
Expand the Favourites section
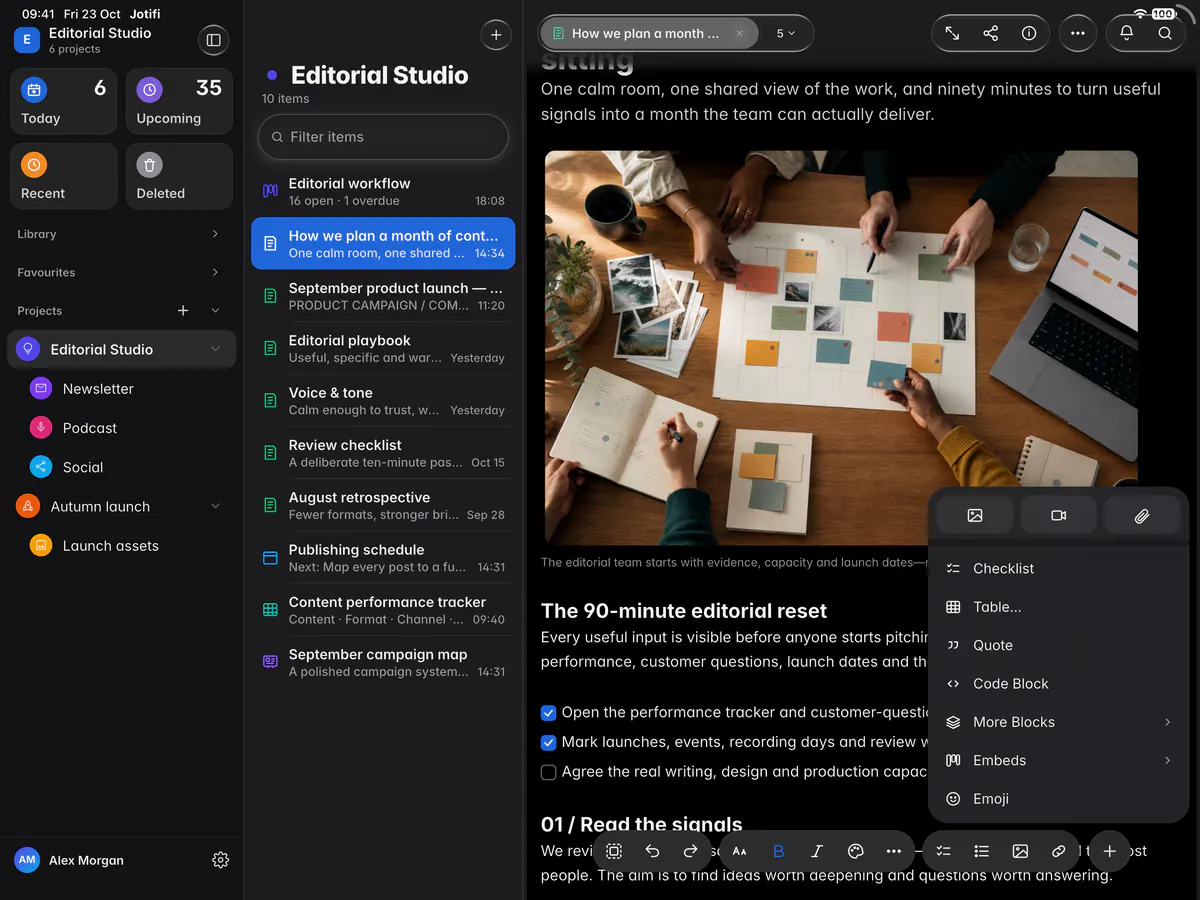click(215, 272)
